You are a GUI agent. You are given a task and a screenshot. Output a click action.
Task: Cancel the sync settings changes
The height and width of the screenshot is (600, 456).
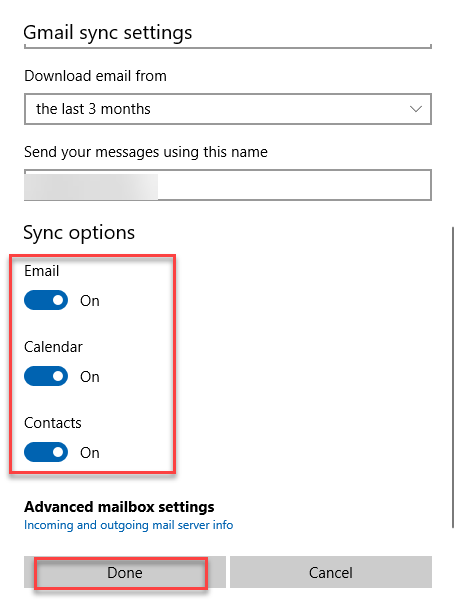(331, 572)
